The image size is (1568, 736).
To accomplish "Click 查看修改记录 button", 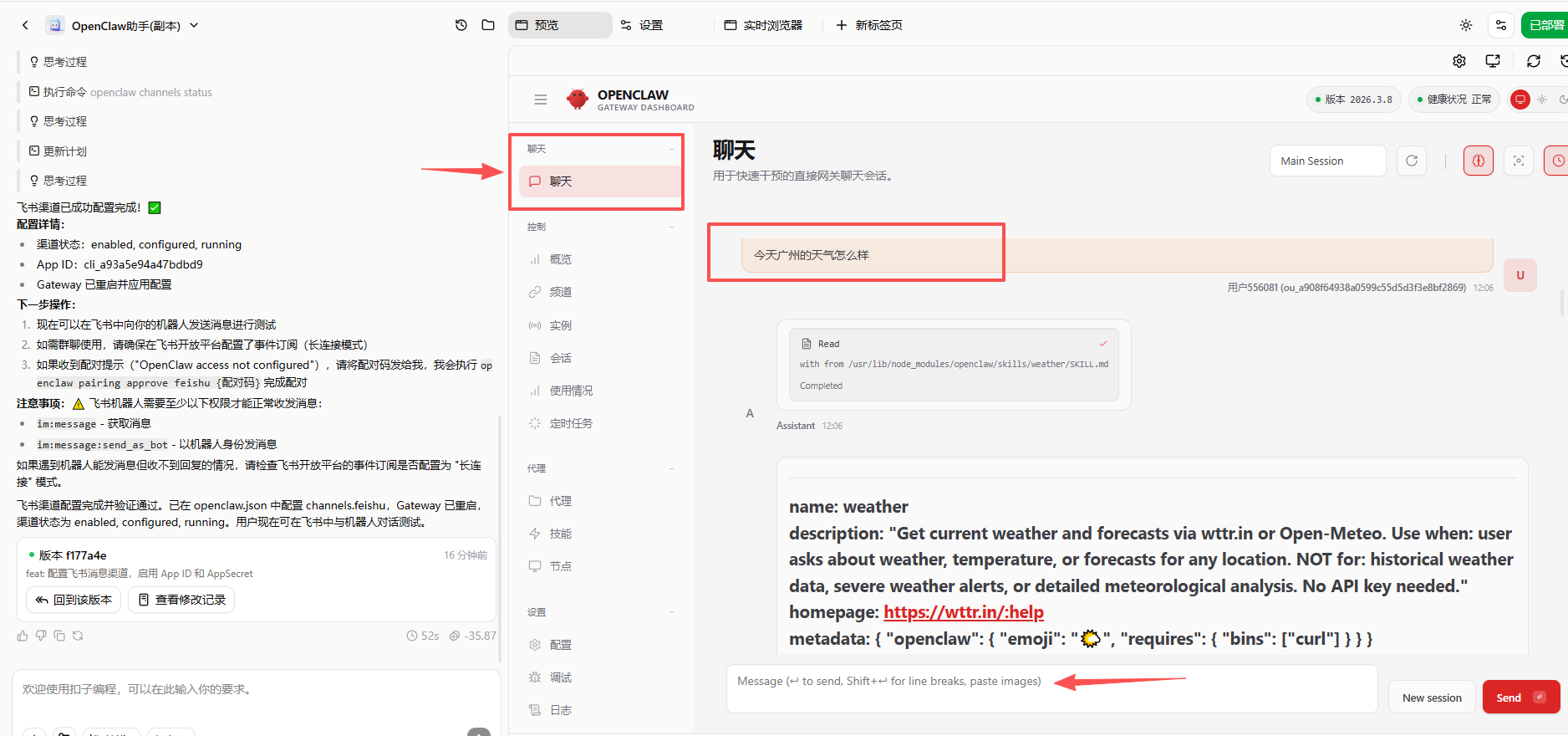I will tap(181, 600).
